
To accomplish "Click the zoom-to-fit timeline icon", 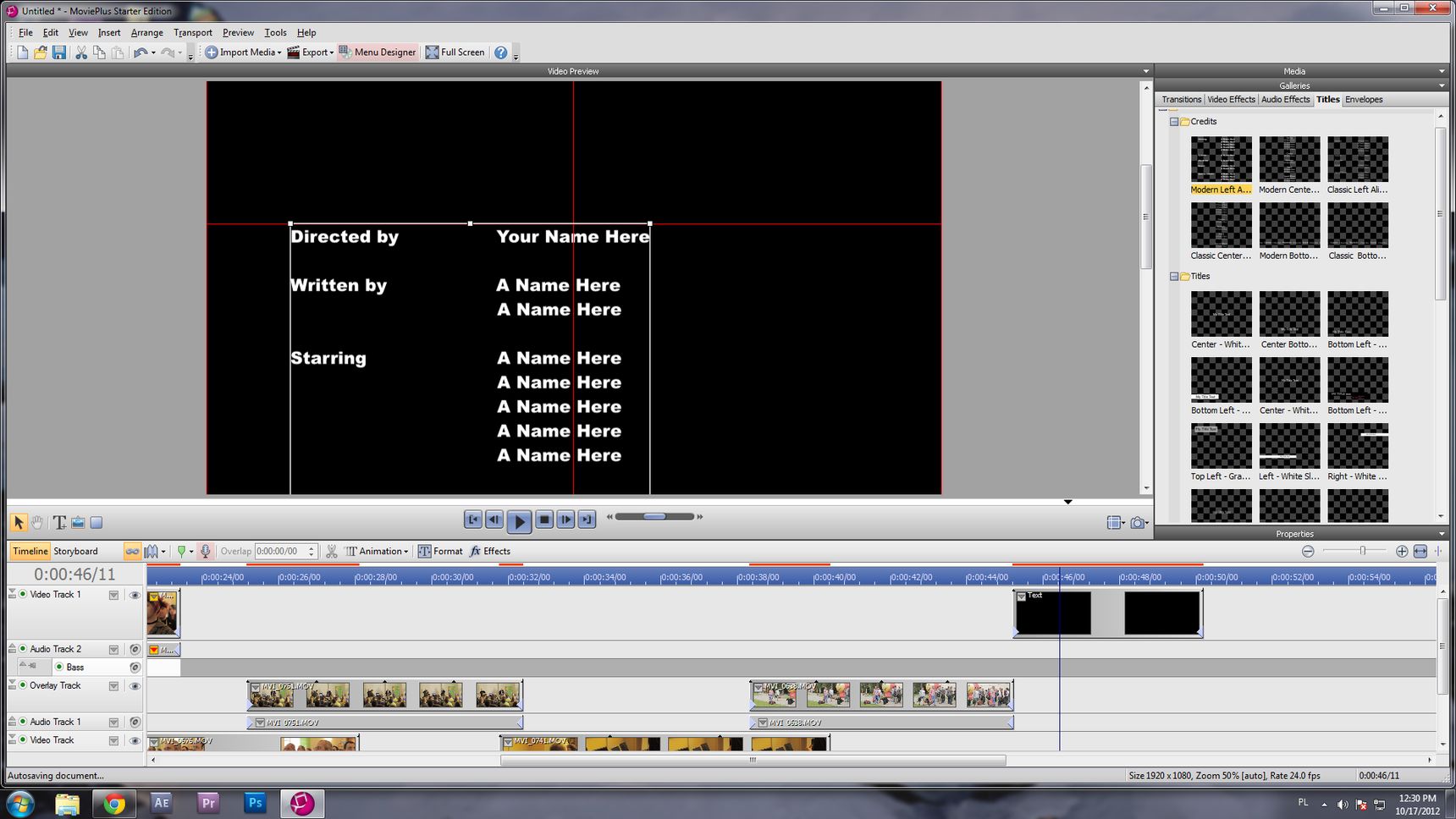I will pos(1420,551).
